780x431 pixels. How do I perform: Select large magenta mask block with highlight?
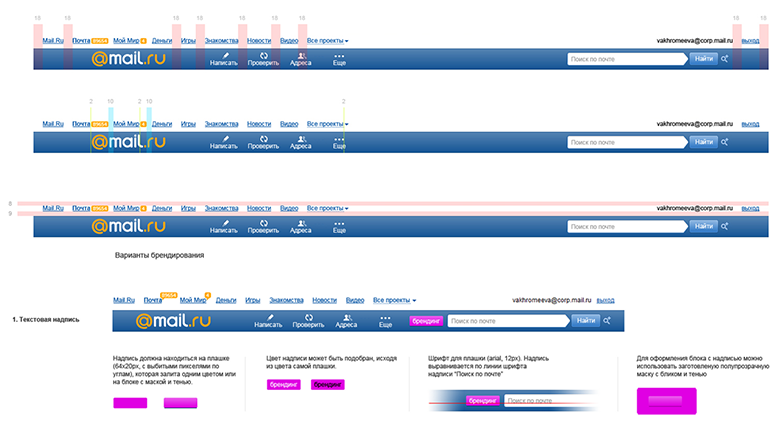(x=667, y=401)
